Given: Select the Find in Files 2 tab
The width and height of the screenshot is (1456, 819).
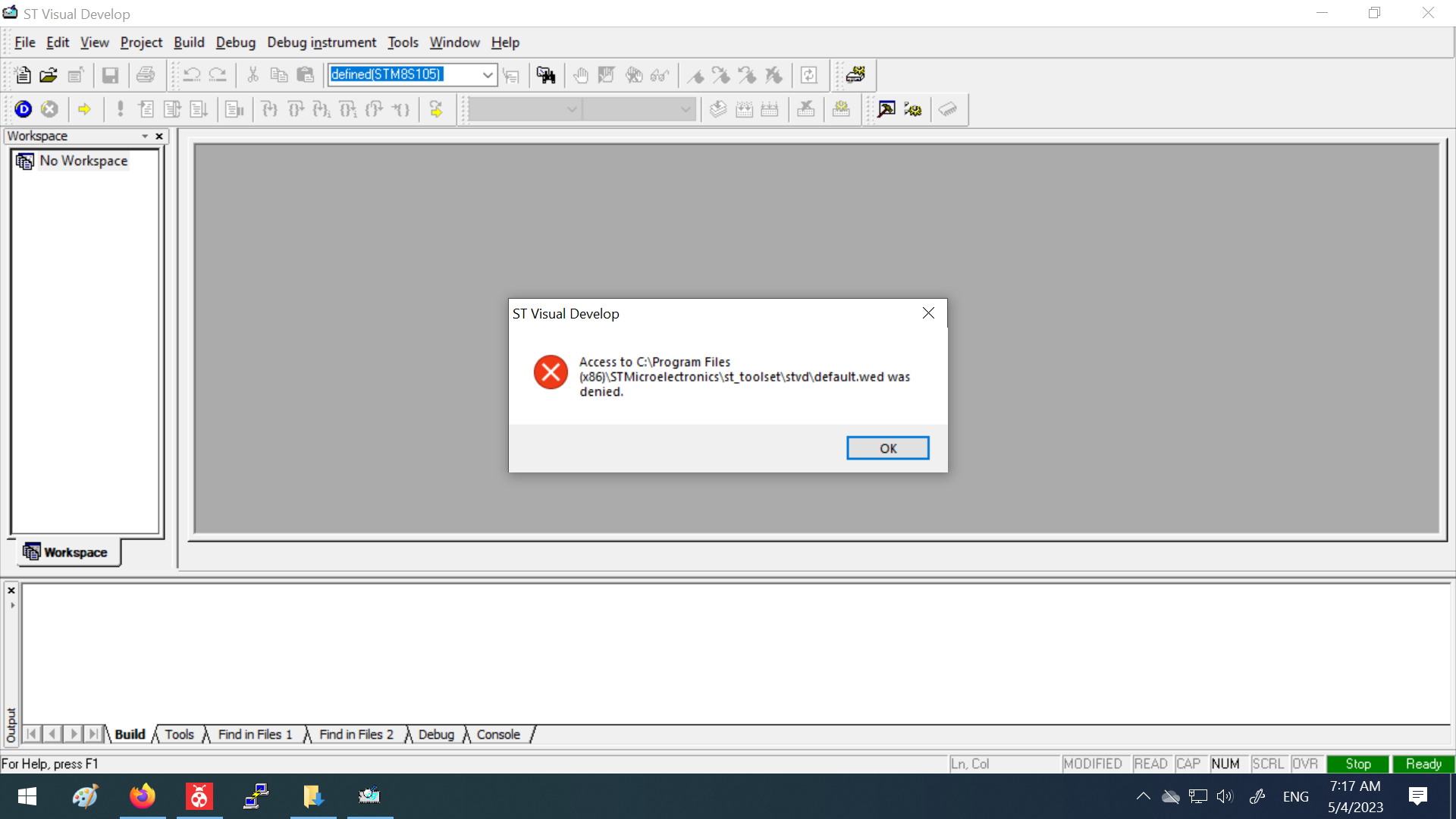Looking at the screenshot, I should click(x=356, y=734).
